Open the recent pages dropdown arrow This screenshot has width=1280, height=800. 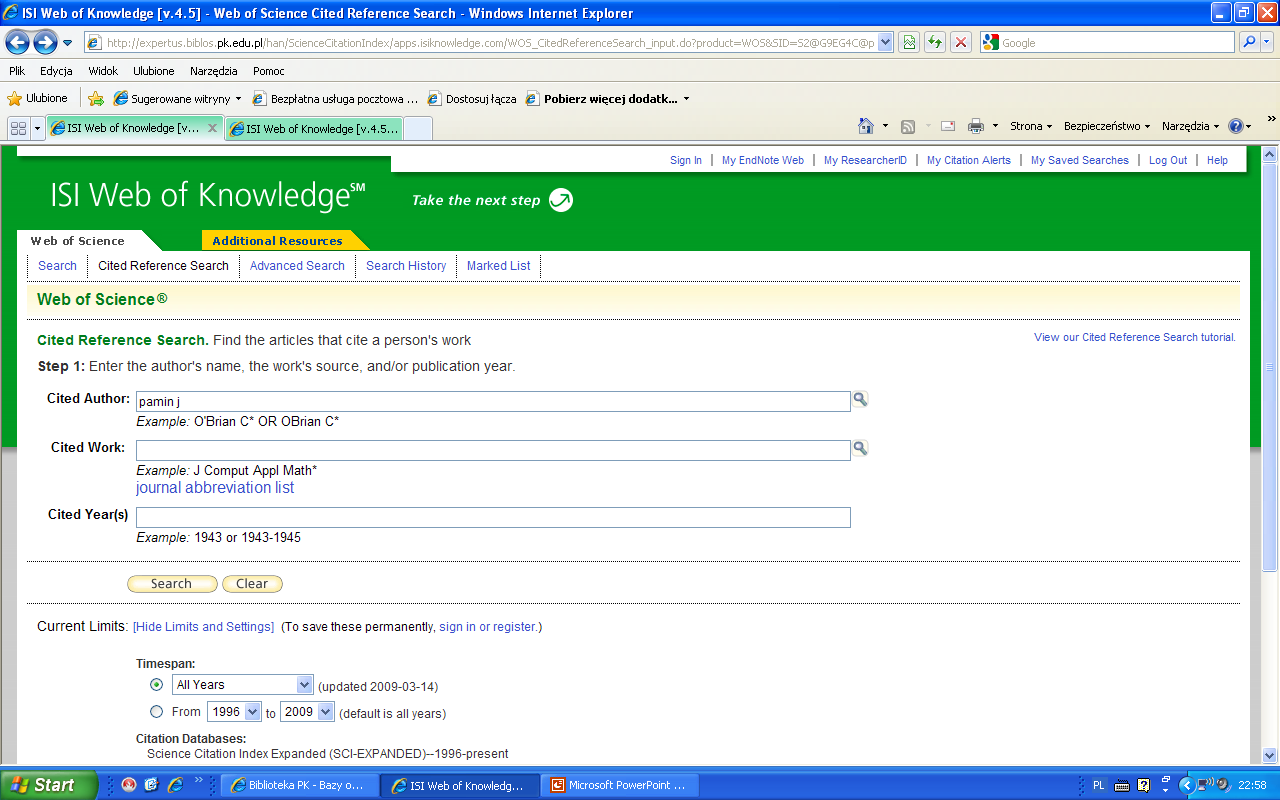(67, 43)
